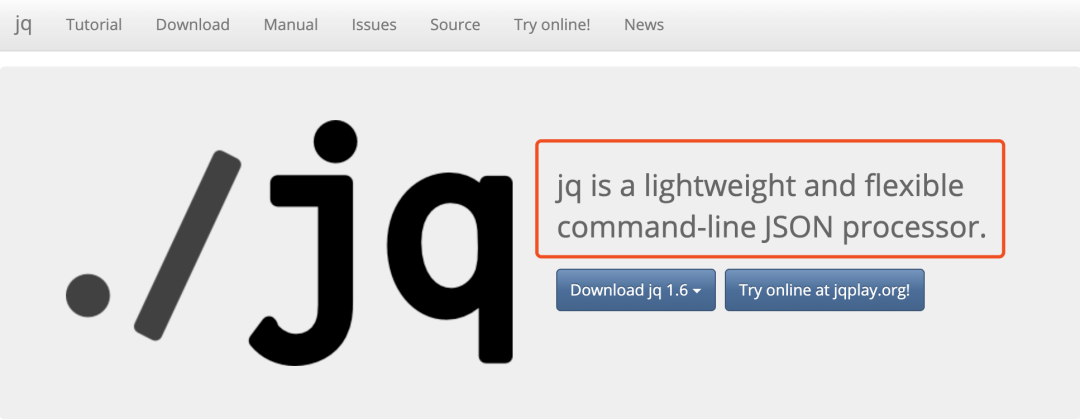Viewport: 1080px width, 419px height.
Task: Click the large letter q in the logo
Action: [450, 267]
